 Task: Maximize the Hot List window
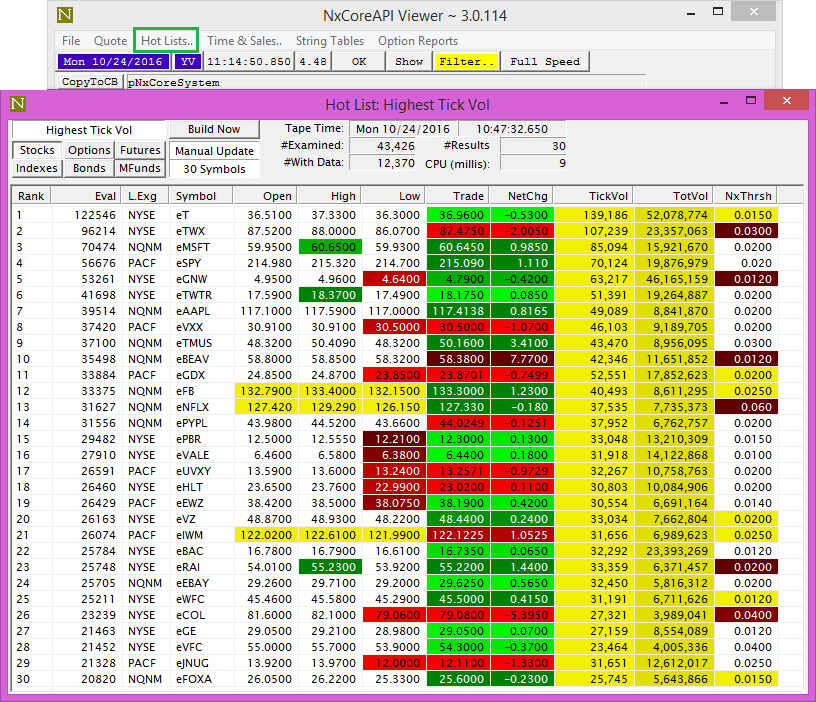point(750,100)
